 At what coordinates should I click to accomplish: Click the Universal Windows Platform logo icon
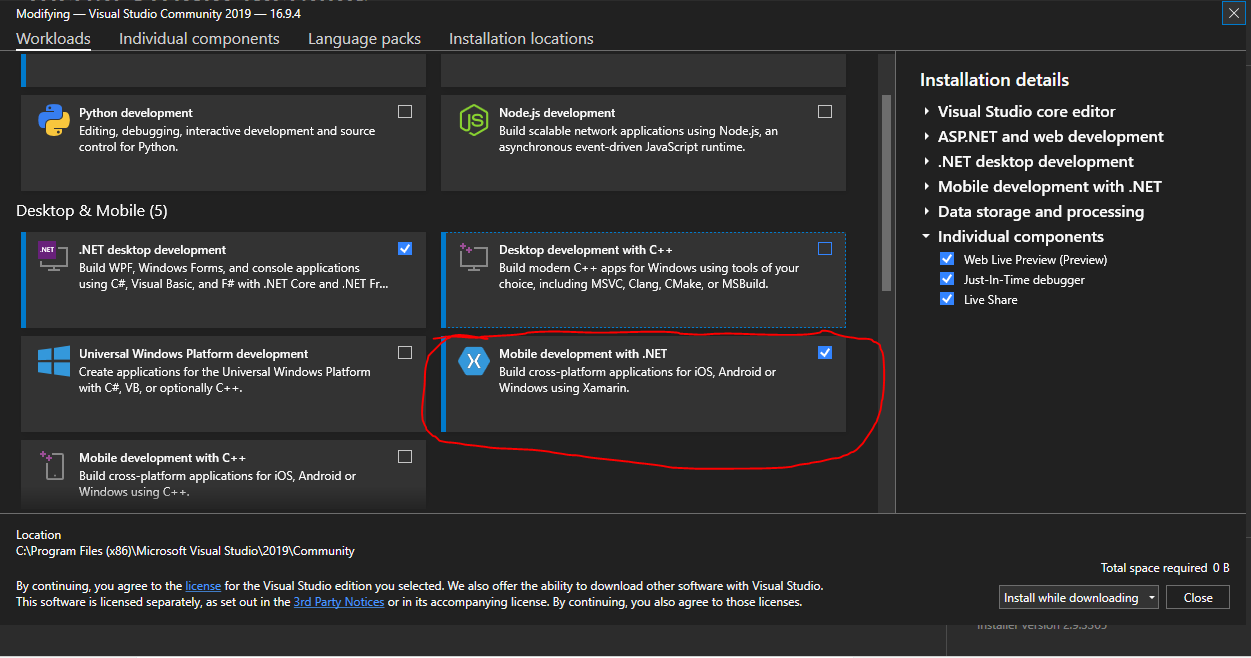tap(54, 360)
